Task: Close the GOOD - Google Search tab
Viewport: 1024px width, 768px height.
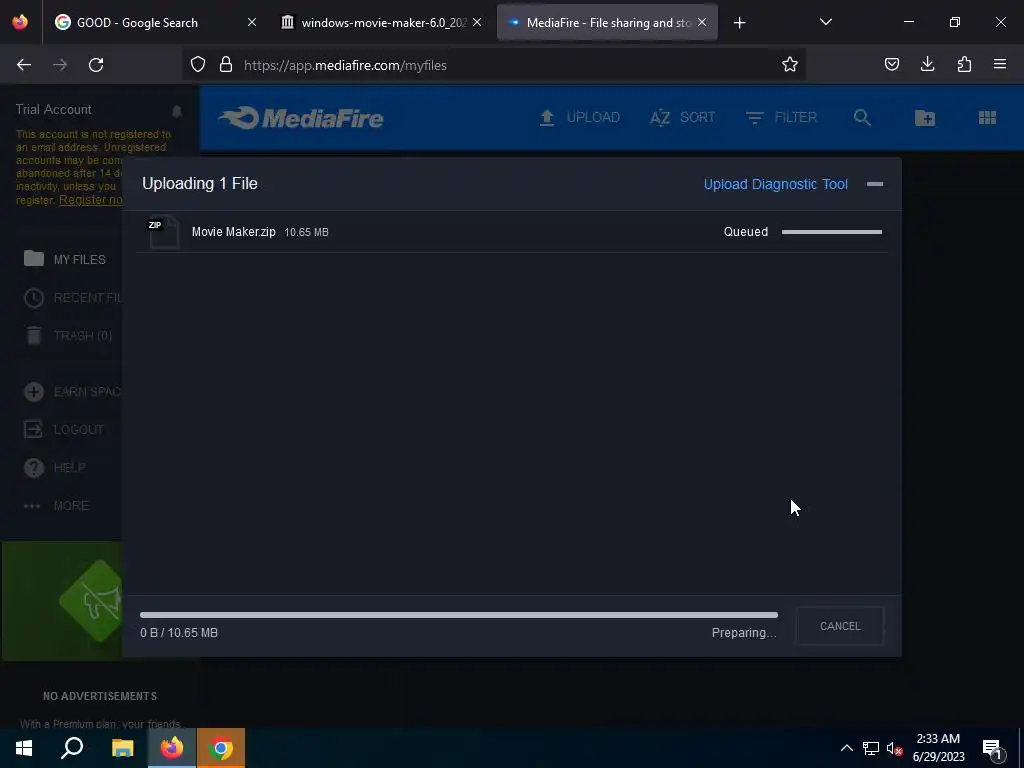Action: click(x=252, y=22)
